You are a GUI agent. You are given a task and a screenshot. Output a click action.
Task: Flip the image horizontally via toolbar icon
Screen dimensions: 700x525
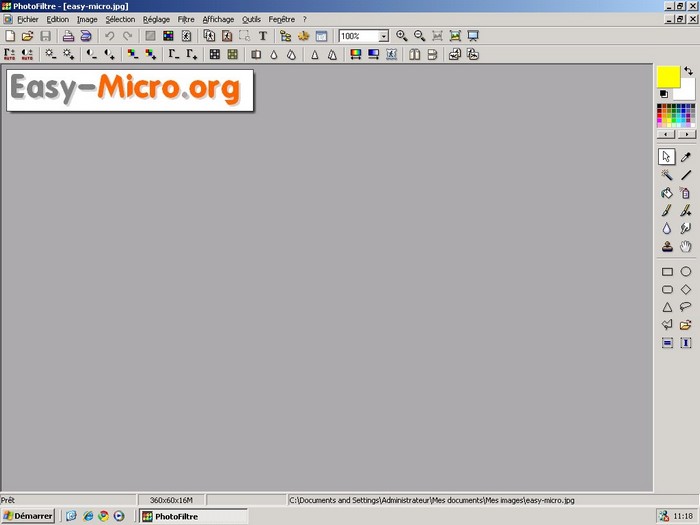coord(415,54)
